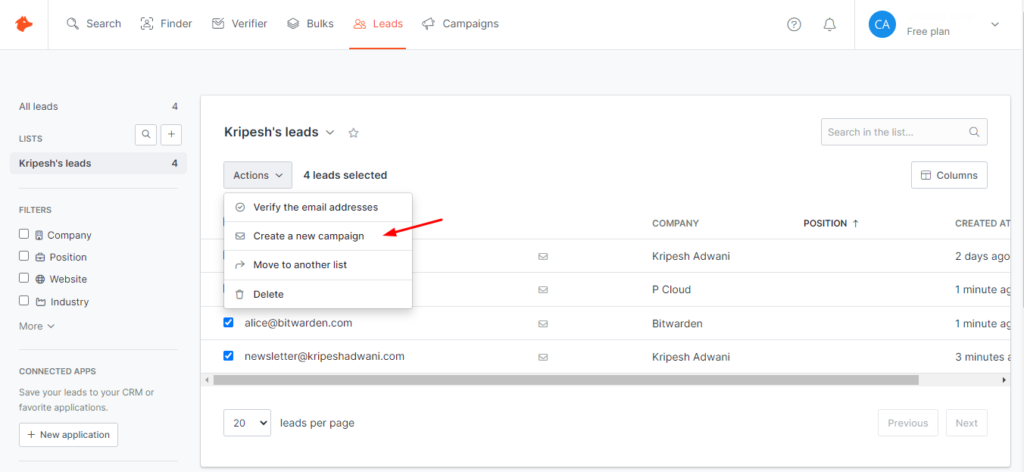Click the envelope icon in P Cloud row

(543, 290)
